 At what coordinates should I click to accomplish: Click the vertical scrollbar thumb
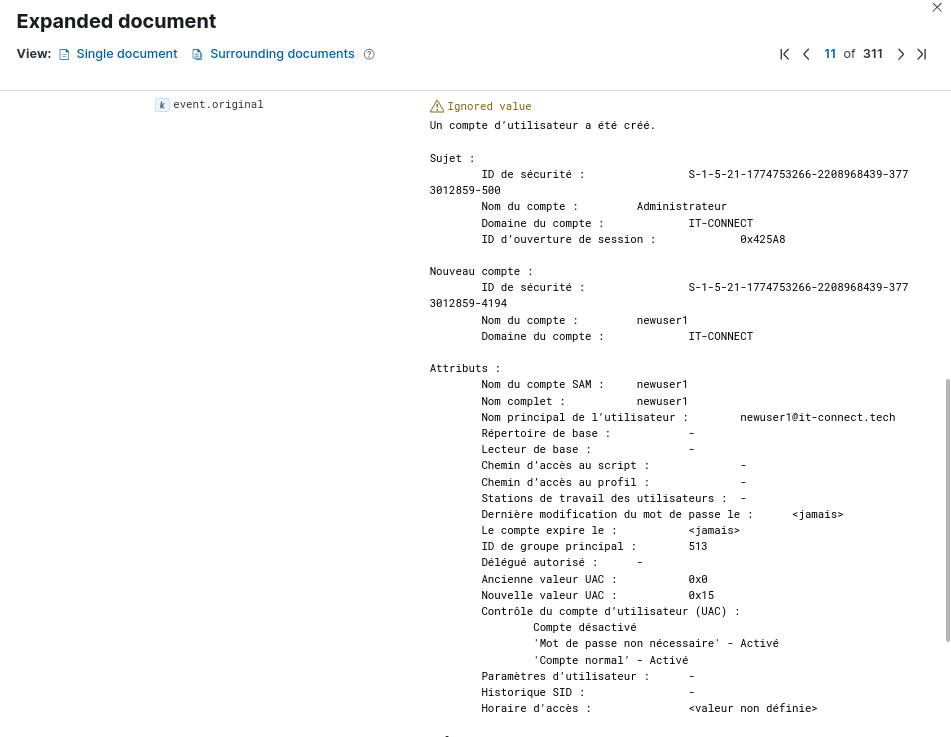[x=947, y=510]
